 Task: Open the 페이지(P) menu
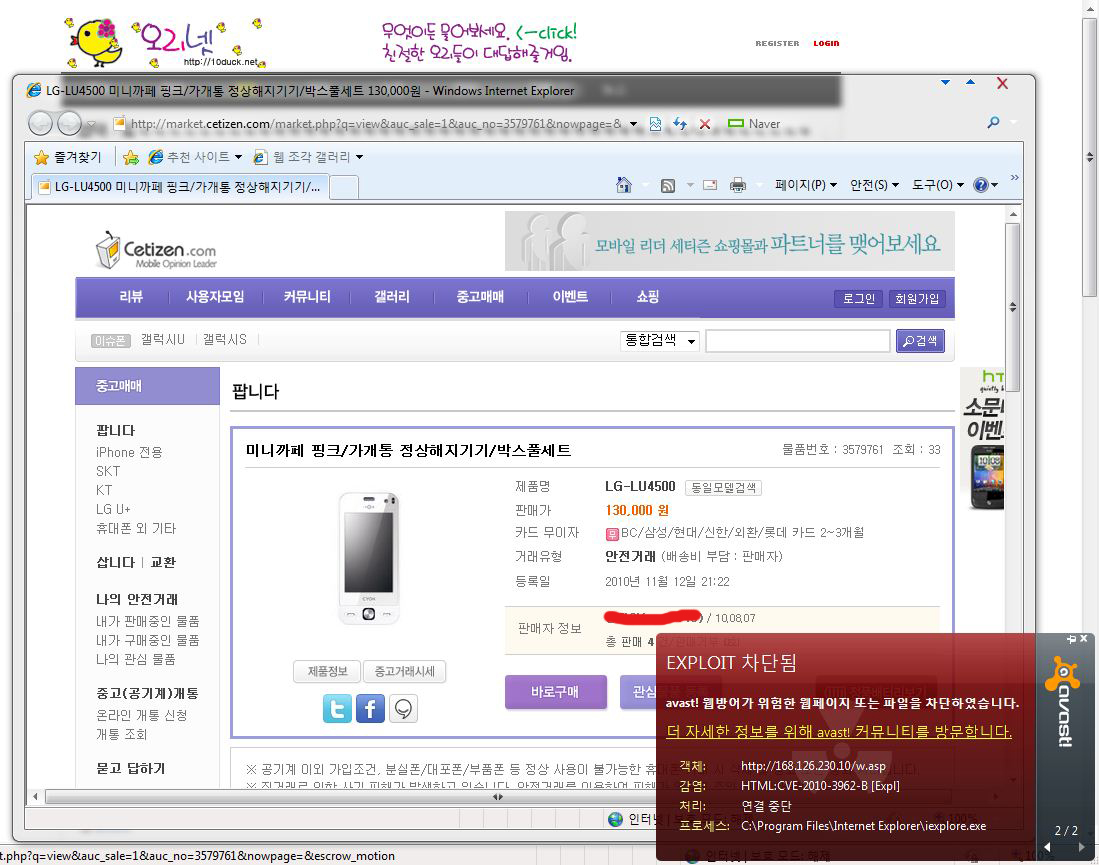(805, 185)
